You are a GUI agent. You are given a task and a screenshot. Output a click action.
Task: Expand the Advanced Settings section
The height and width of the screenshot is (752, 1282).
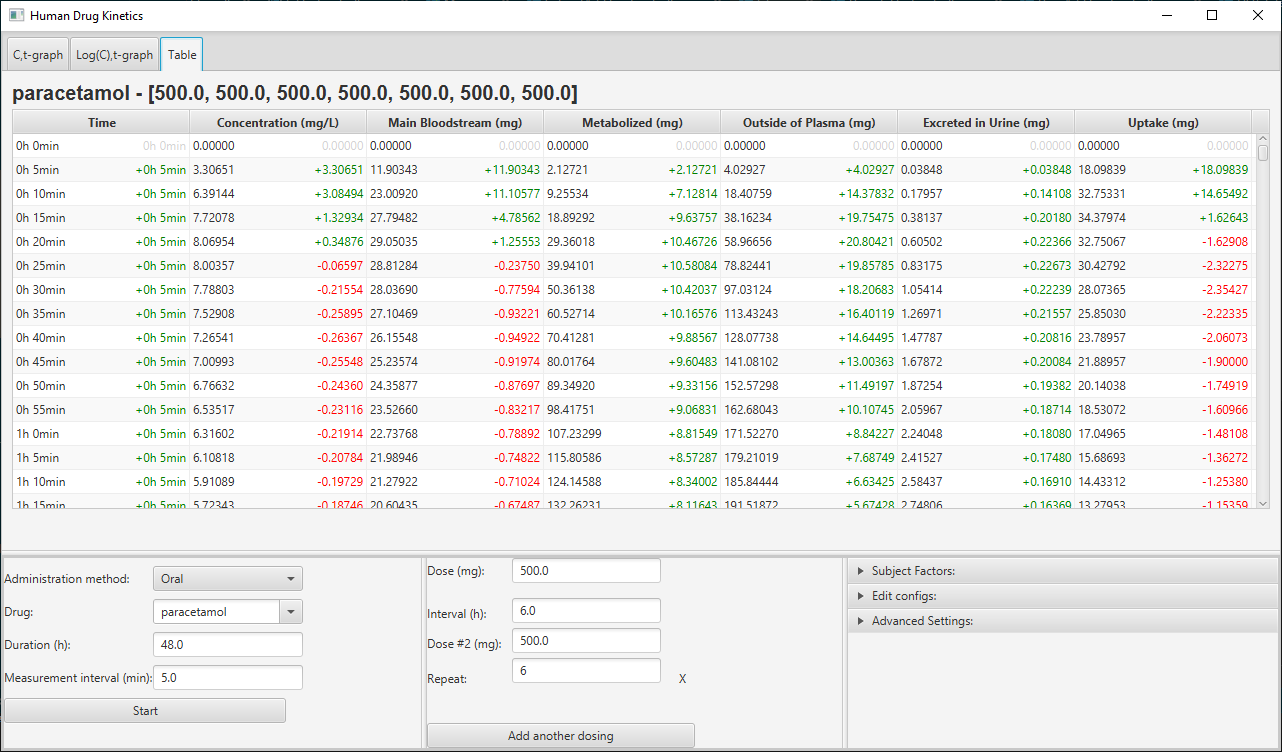tap(921, 621)
